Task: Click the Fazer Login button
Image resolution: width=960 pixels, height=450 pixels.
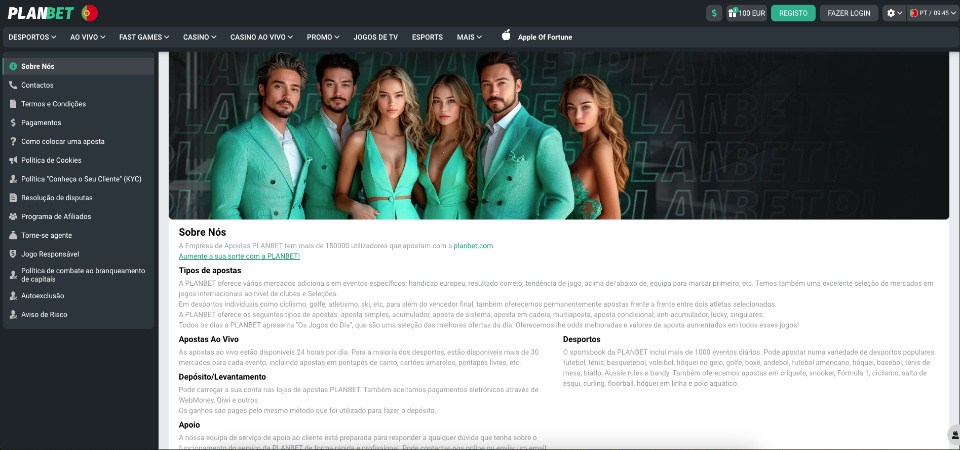Action: [849, 13]
